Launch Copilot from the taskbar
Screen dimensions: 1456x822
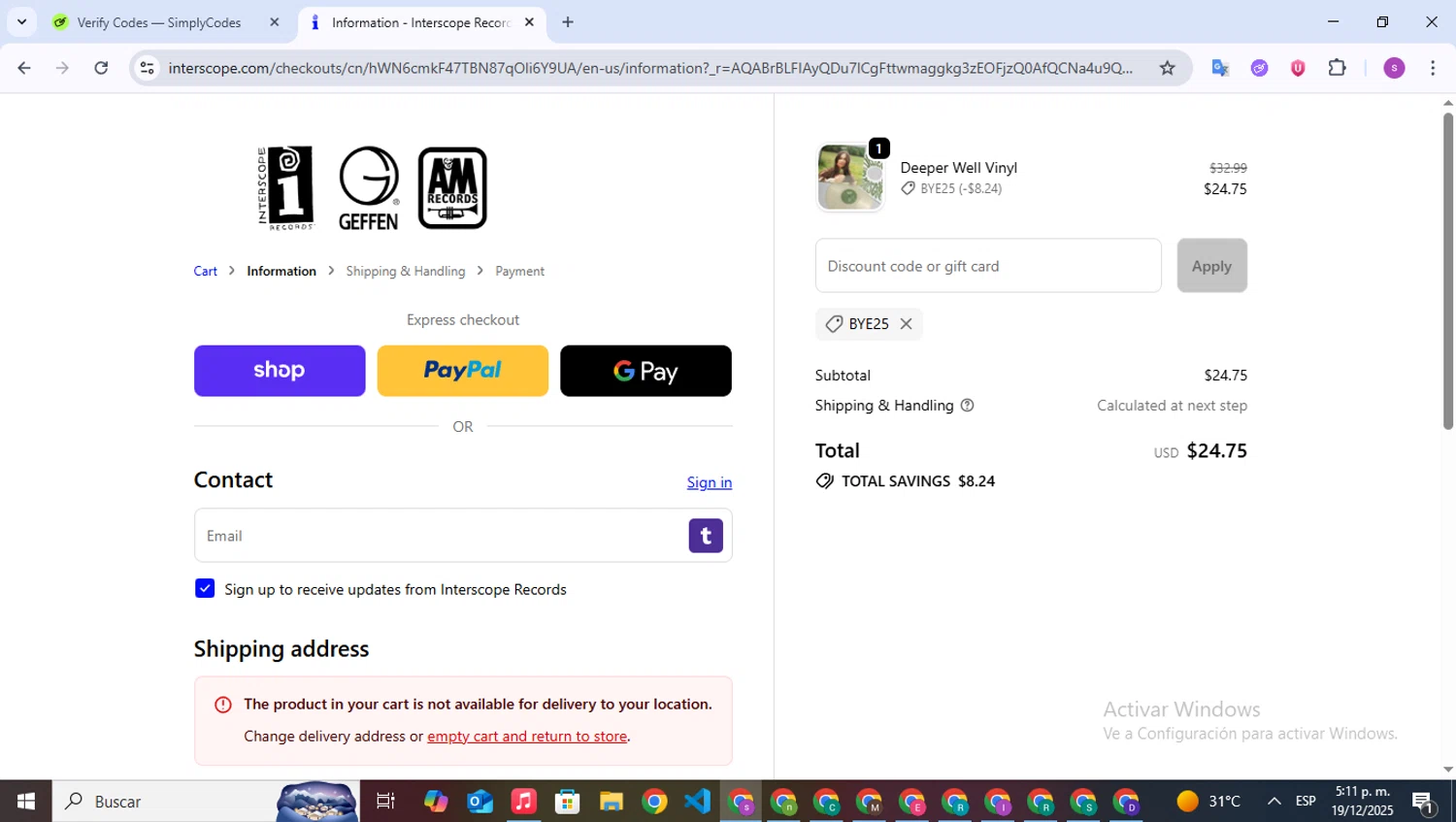pyautogui.click(x=436, y=802)
